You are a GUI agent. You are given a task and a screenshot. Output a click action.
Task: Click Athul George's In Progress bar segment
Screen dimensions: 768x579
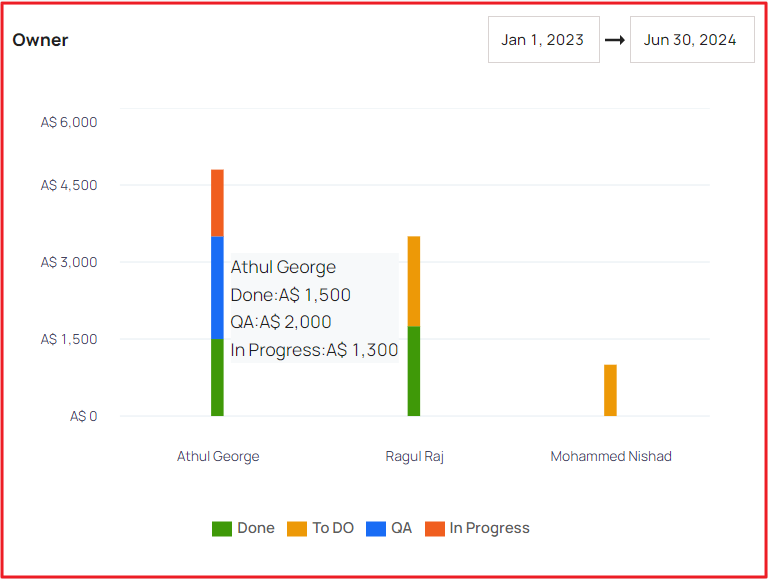point(217,203)
